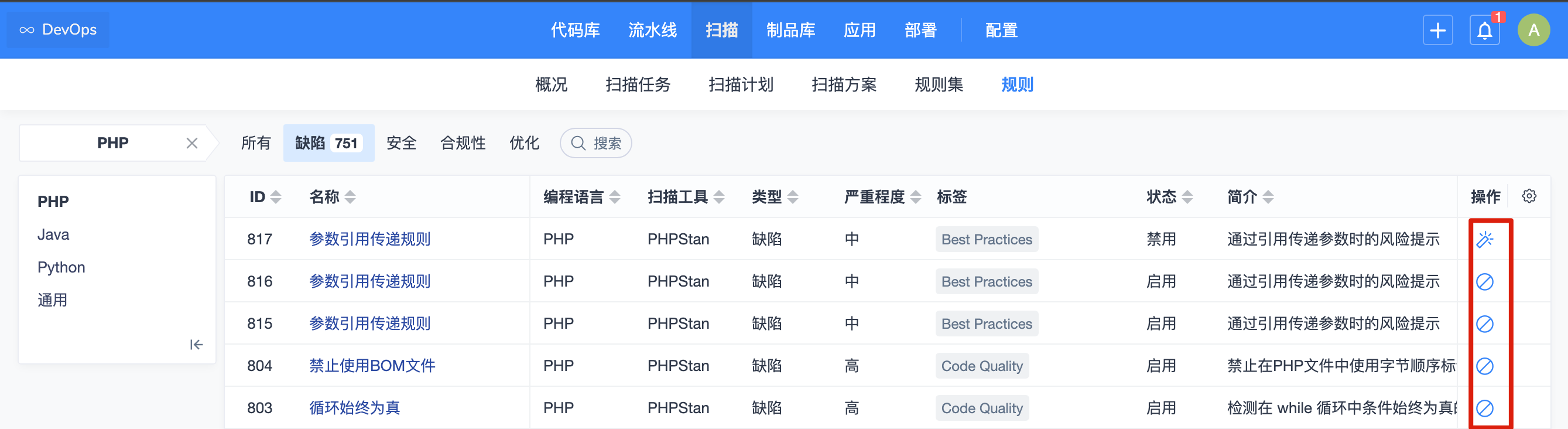
Task: Open rule 禁止使用BOM文件 link
Action: pos(372,366)
